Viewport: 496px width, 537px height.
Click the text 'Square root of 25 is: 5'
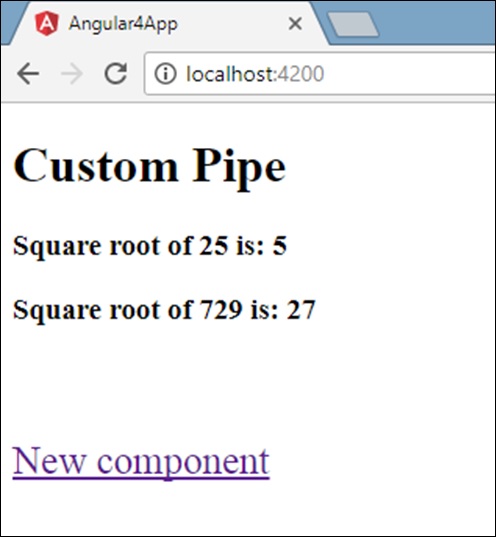click(x=150, y=246)
